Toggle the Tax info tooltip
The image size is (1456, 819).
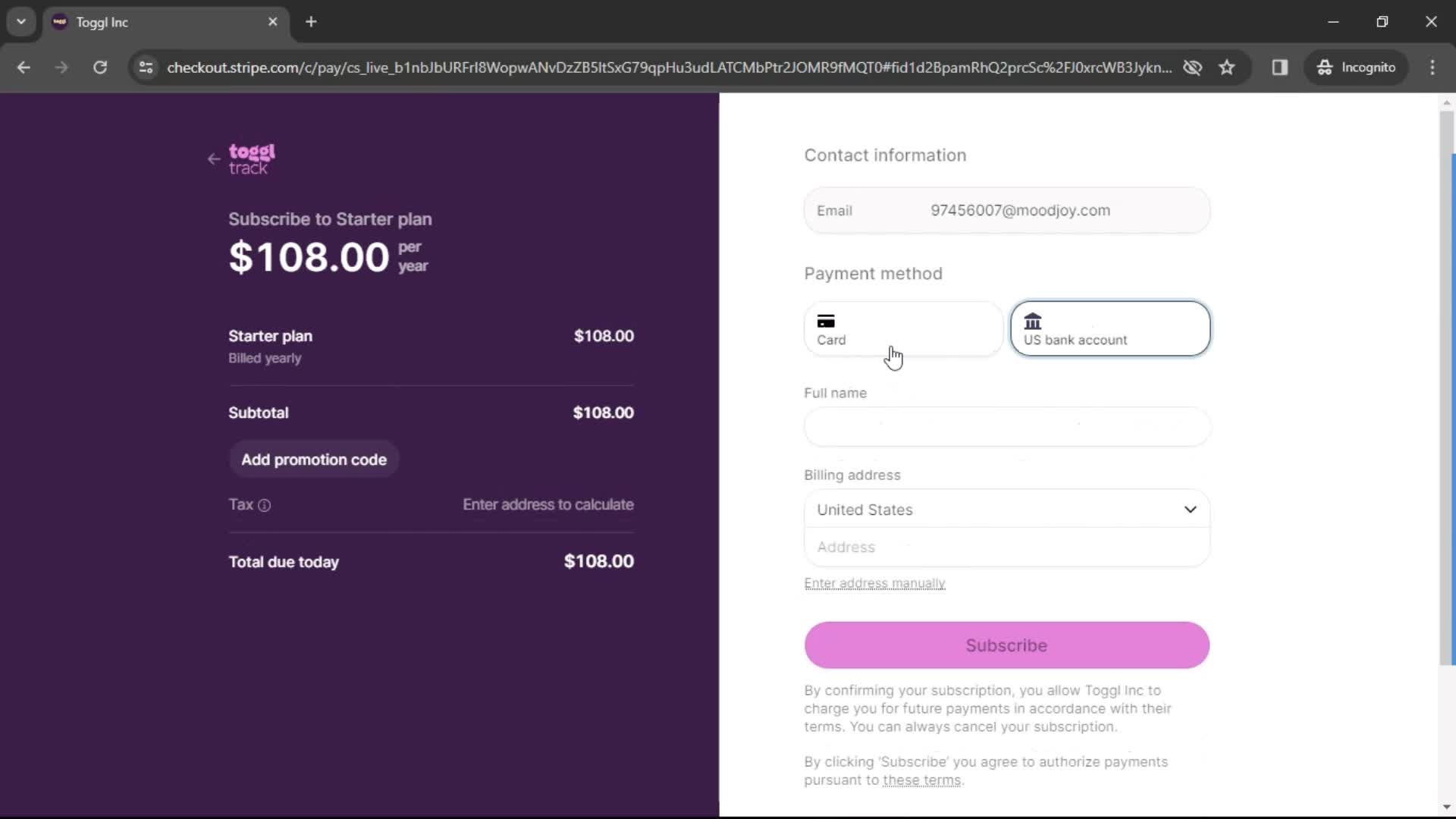click(264, 505)
